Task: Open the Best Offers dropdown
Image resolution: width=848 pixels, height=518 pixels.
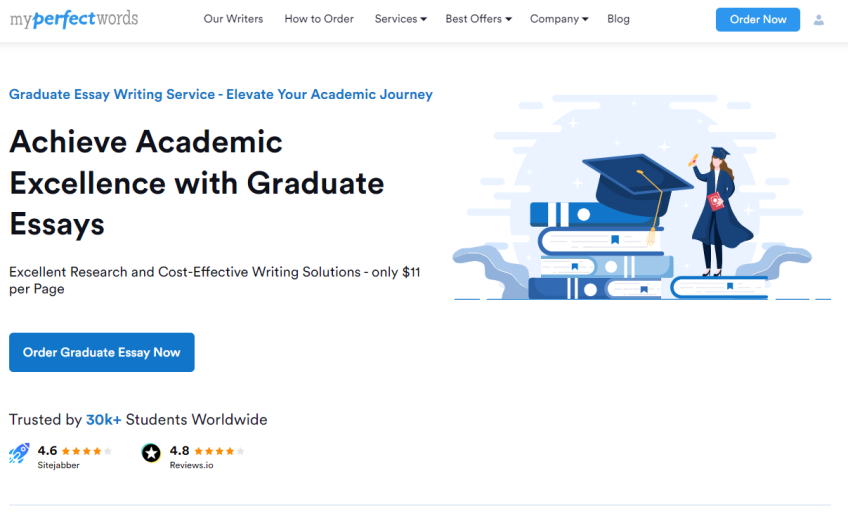Action: 478,19
